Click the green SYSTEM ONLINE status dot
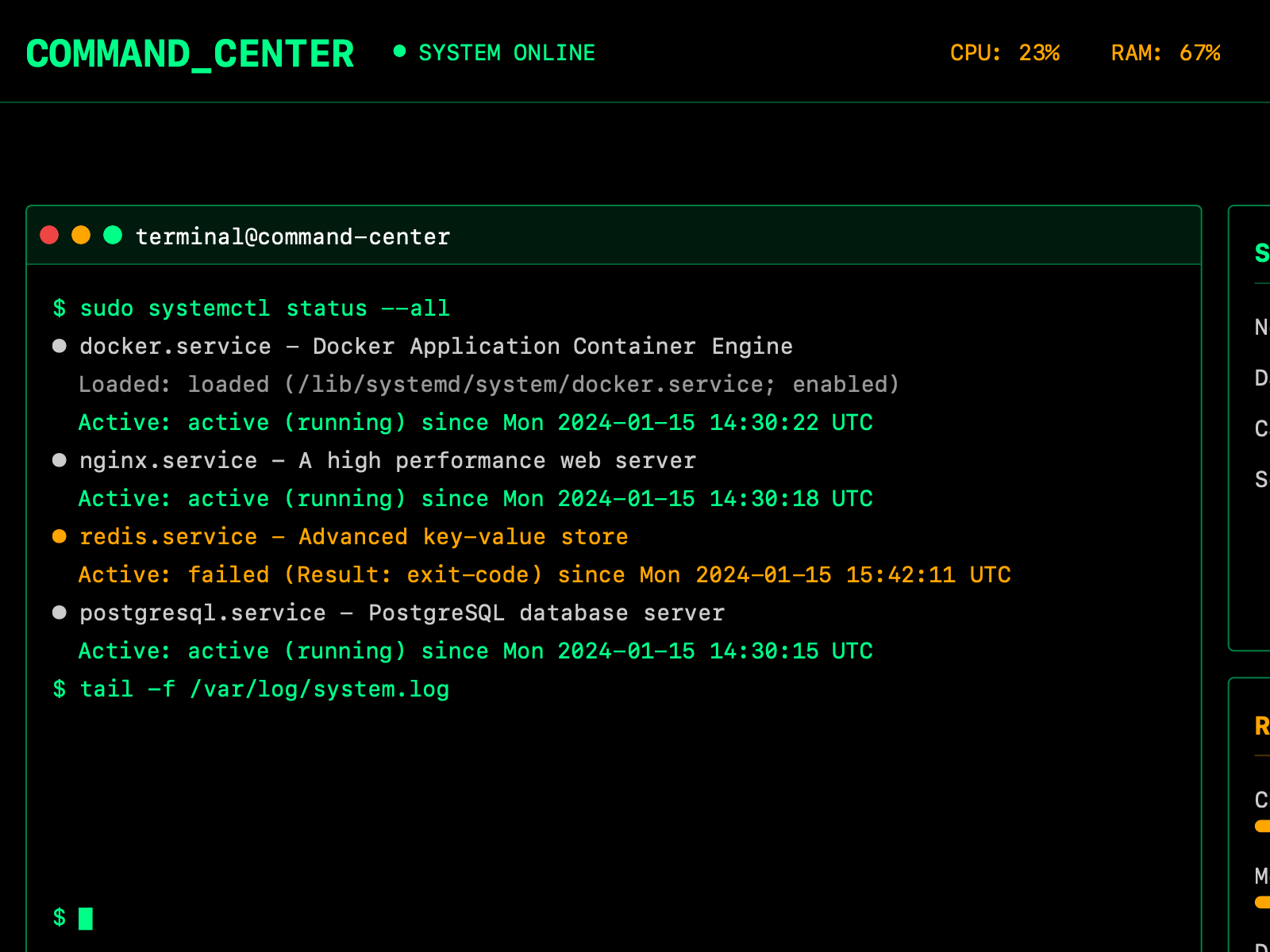The width and height of the screenshot is (1270, 952). pos(401,52)
